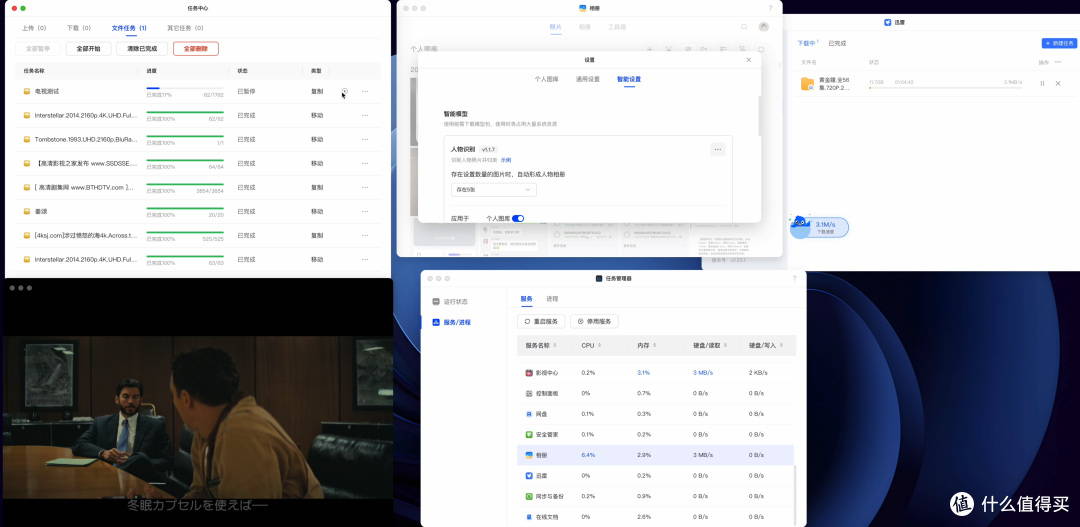Click the video player frame
The height and width of the screenshot is (527, 1080).
click(x=197, y=417)
